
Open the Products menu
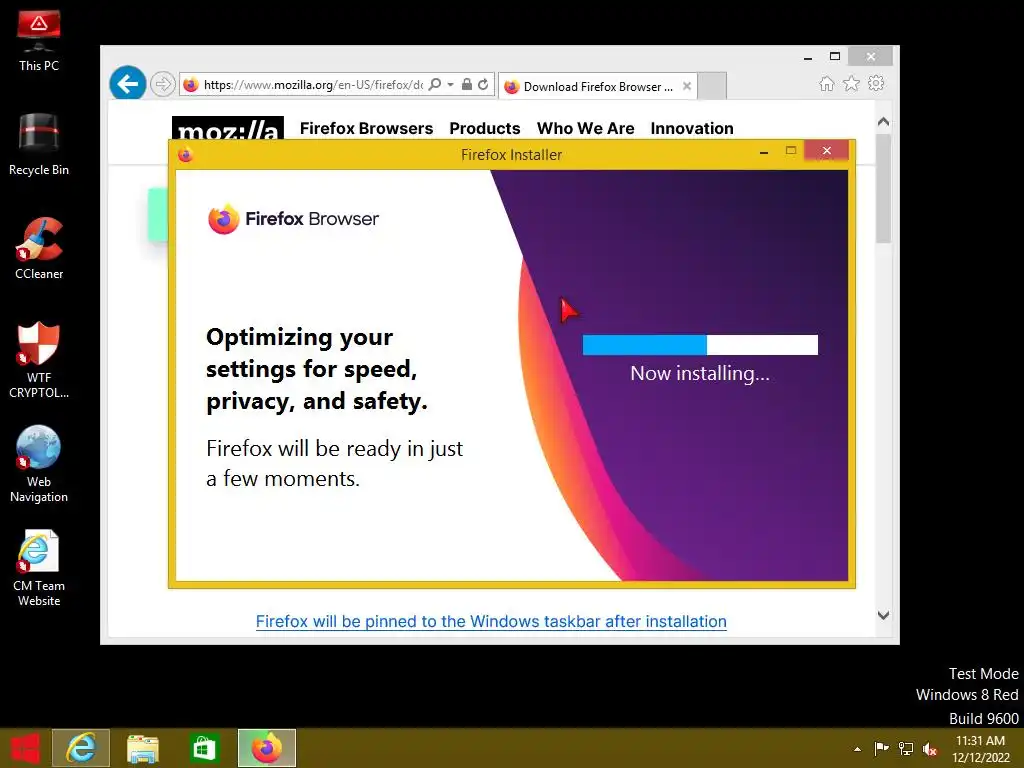click(x=485, y=128)
